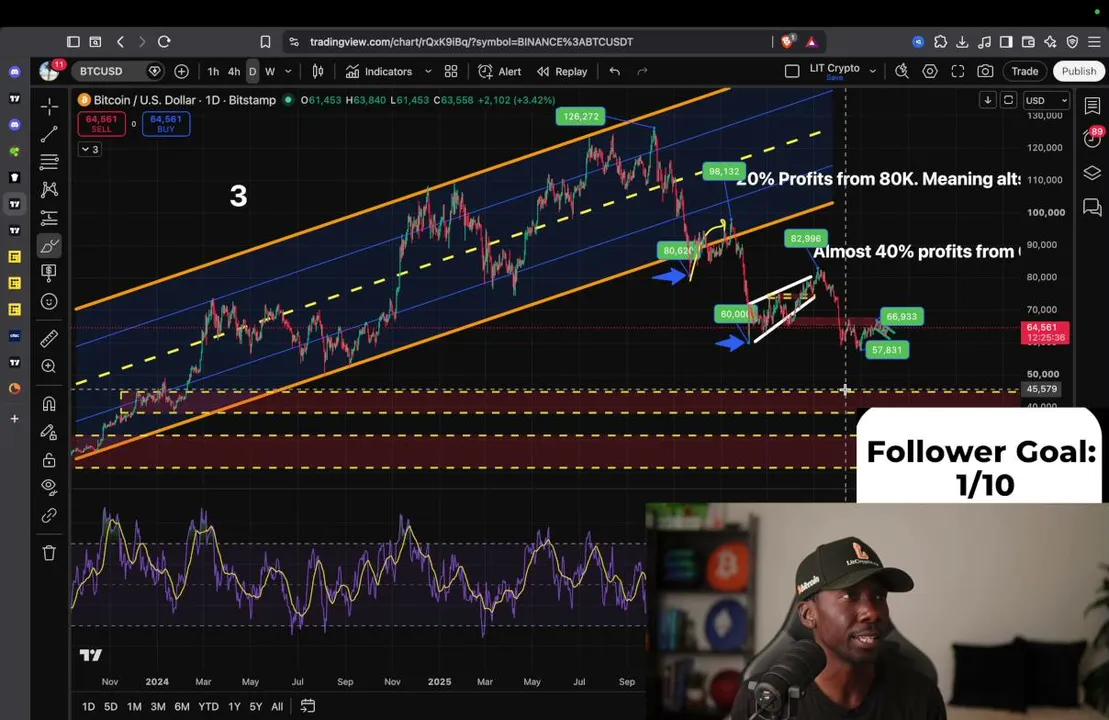Open chart settings hexagon icon
This screenshot has height=720, width=1109.
929,71
